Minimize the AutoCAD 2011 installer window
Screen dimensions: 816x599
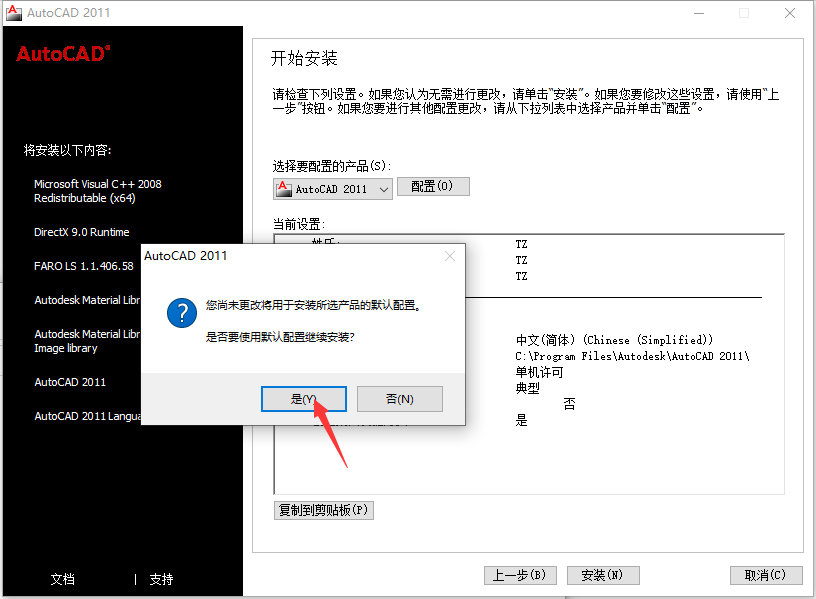[699, 13]
